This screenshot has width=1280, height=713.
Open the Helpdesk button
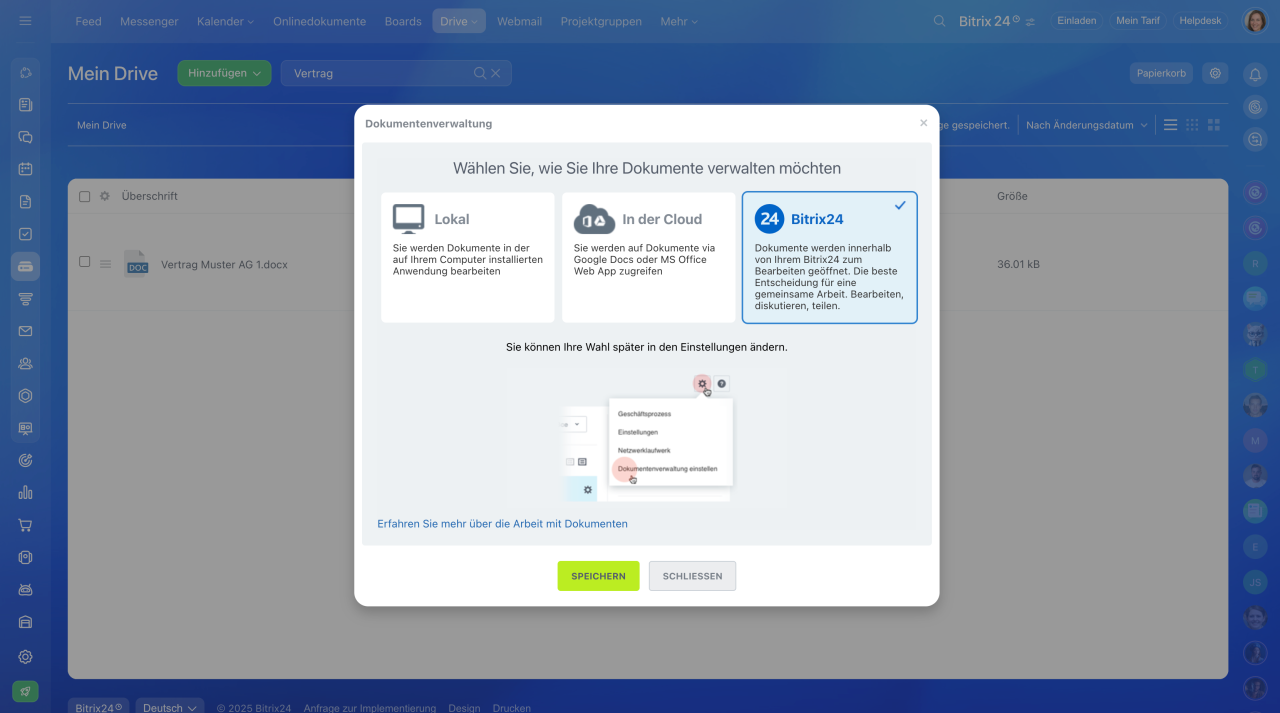pyautogui.click(x=1200, y=21)
